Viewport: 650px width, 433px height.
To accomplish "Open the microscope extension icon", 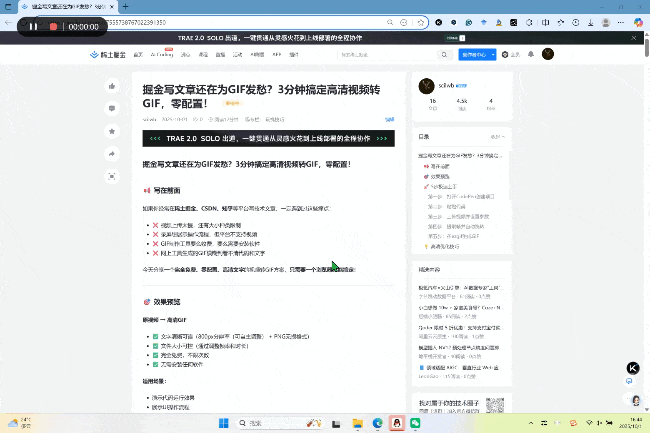I will click(x=499, y=22).
